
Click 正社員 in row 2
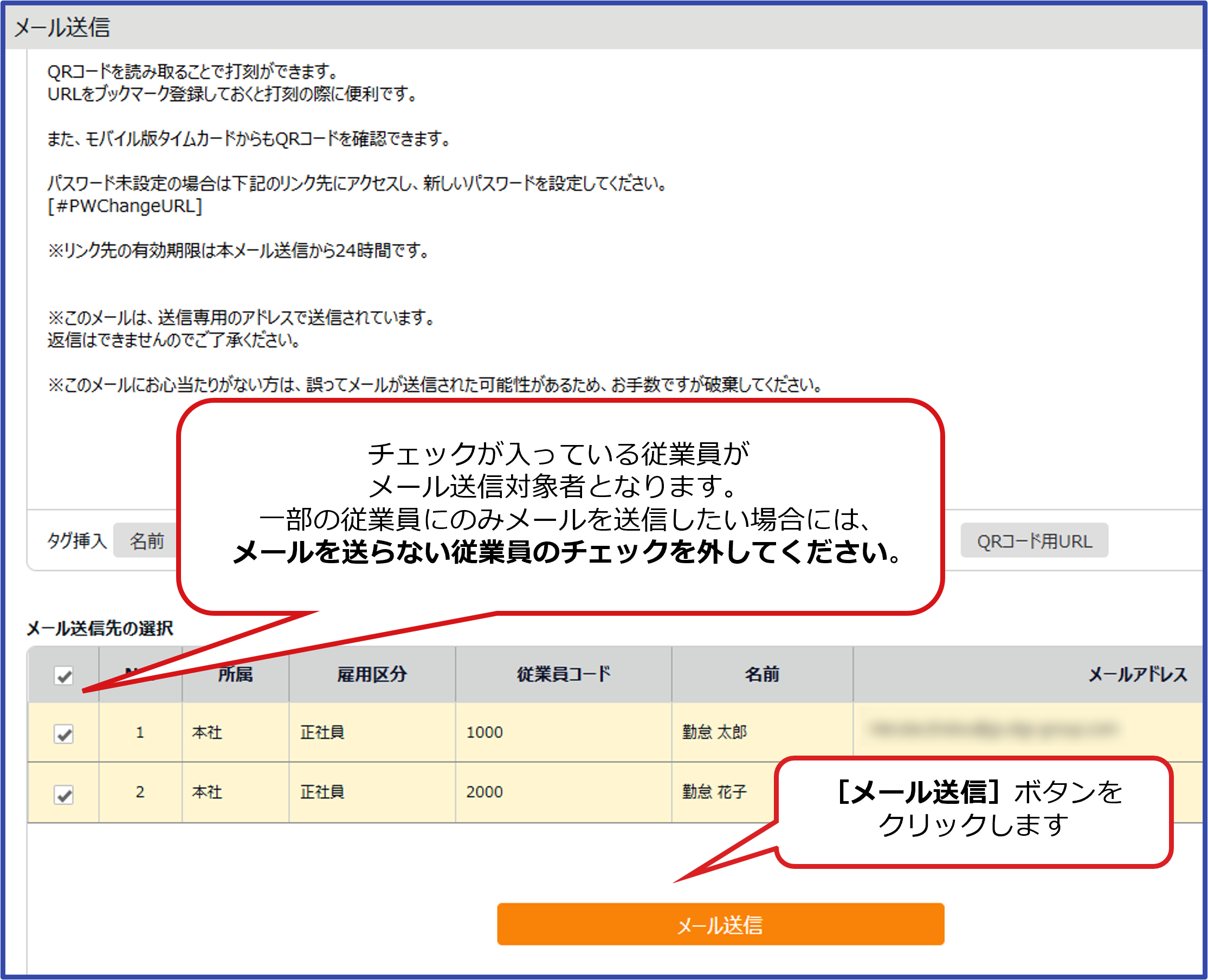[x=322, y=792]
